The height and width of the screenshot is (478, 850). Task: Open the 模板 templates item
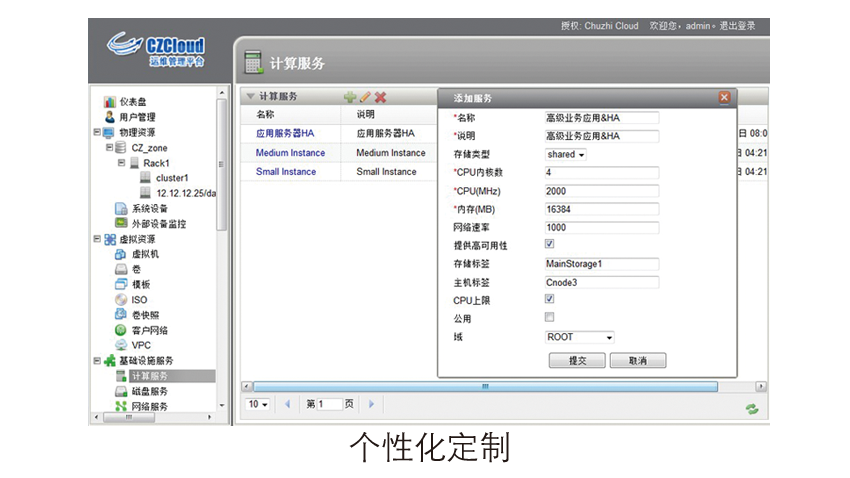[x=141, y=285]
